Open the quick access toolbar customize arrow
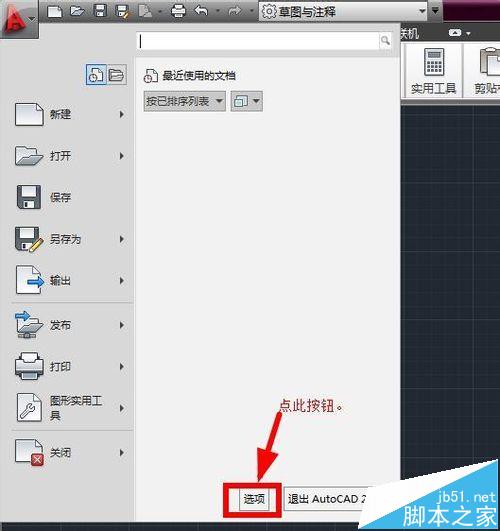Viewport: 500px width, 531px height. pyautogui.click(x=435, y=11)
